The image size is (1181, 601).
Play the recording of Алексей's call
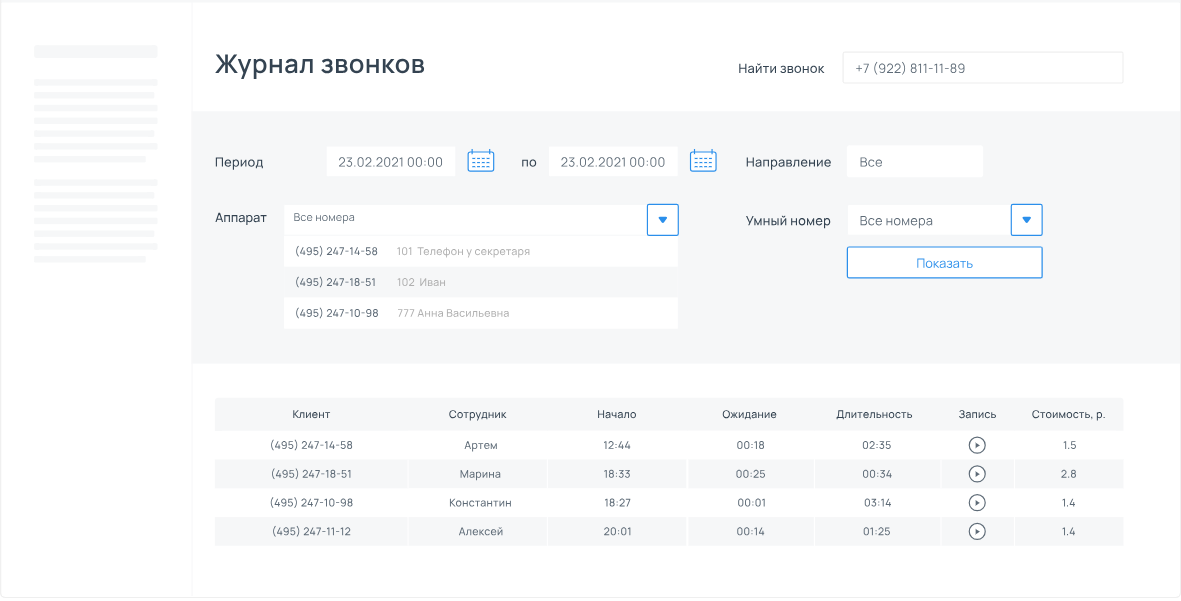point(977,531)
